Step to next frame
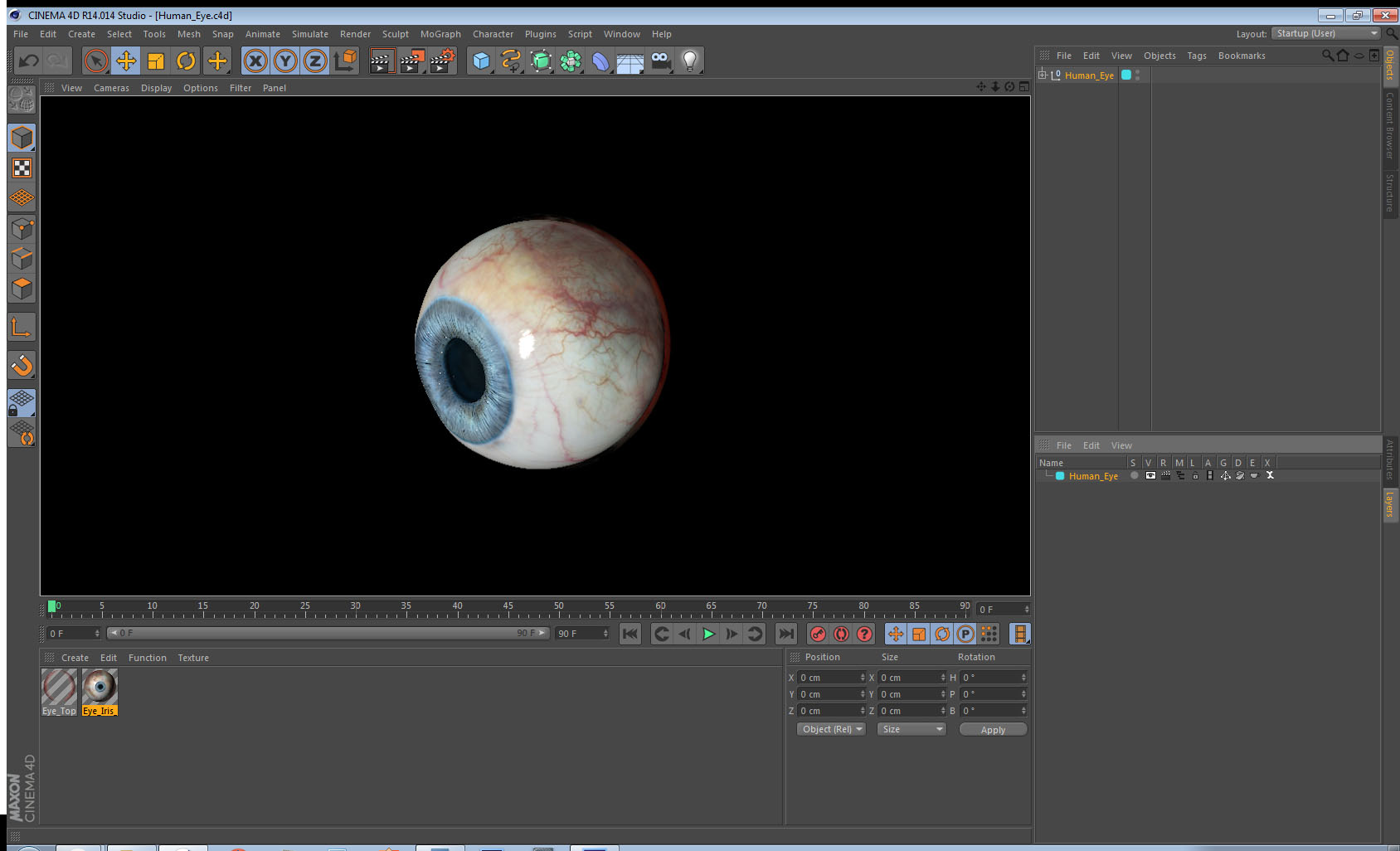The image size is (1400, 851). tap(732, 635)
